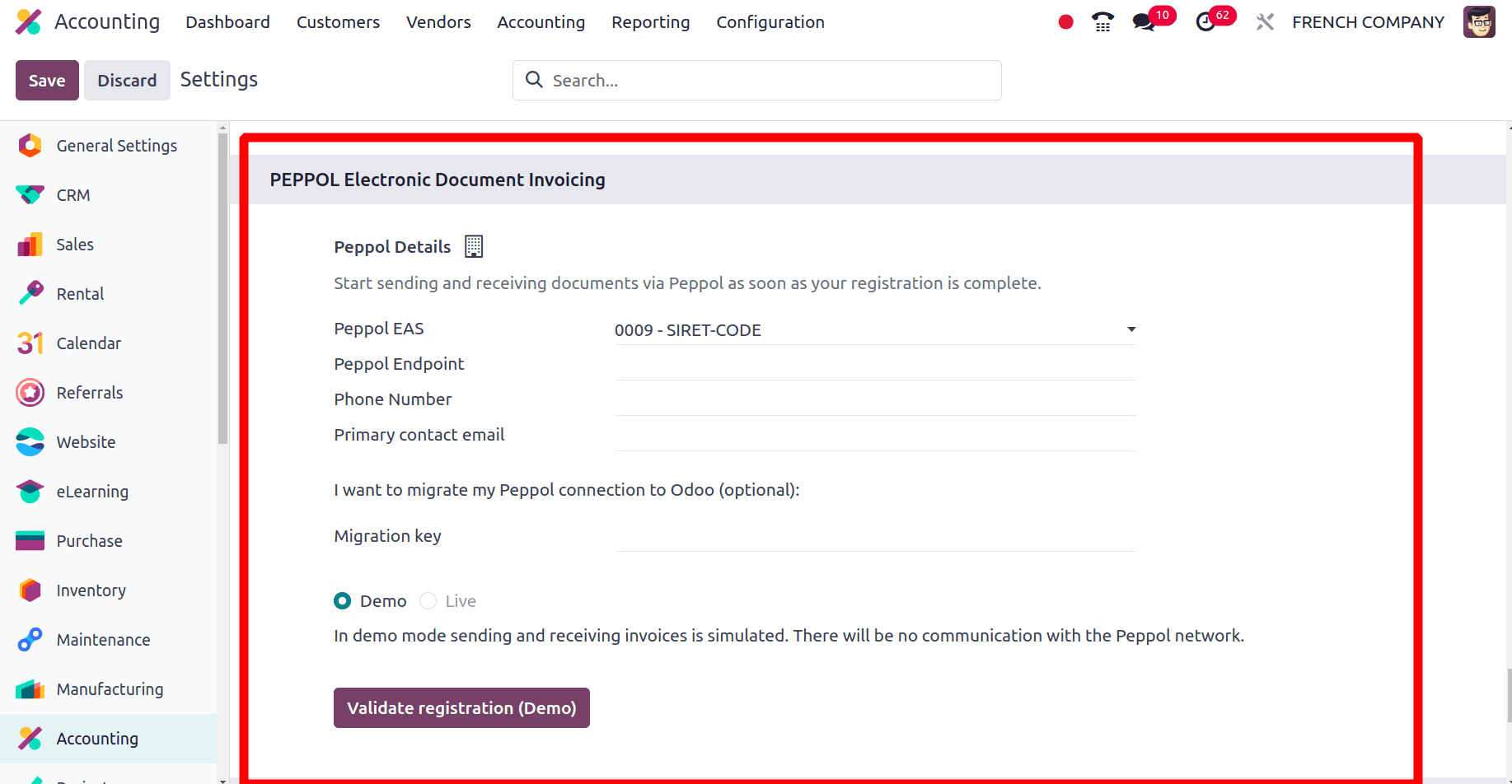Open General Settings icon in sidebar

[x=30, y=146]
